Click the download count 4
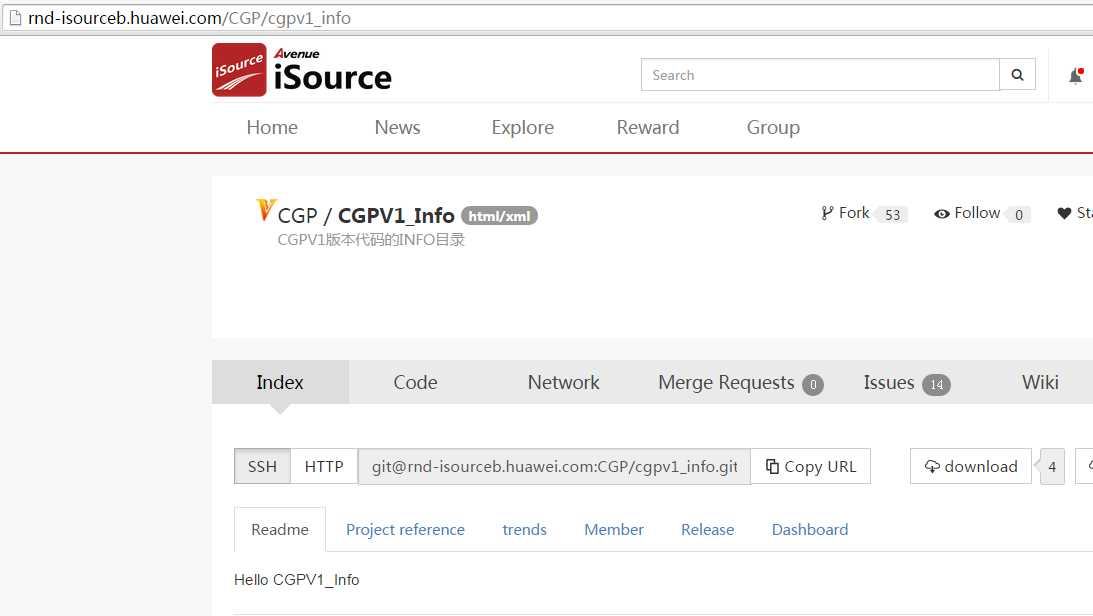The image size is (1093, 616). coord(1052,467)
